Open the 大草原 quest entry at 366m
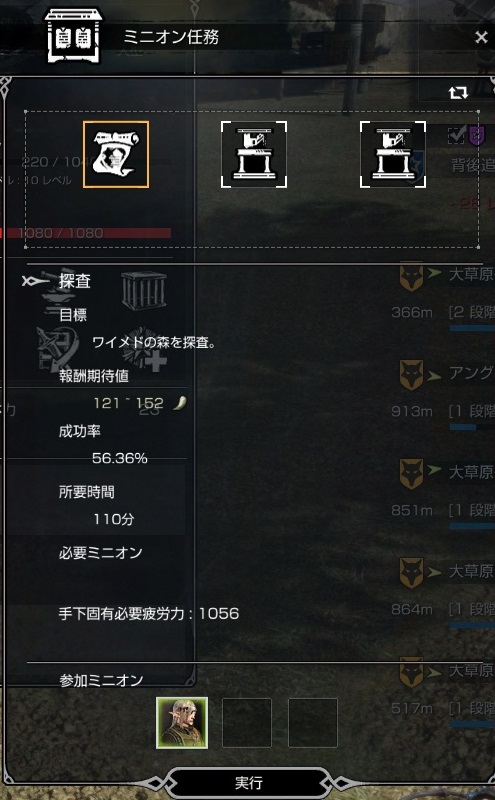The image size is (495, 800). [471, 274]
